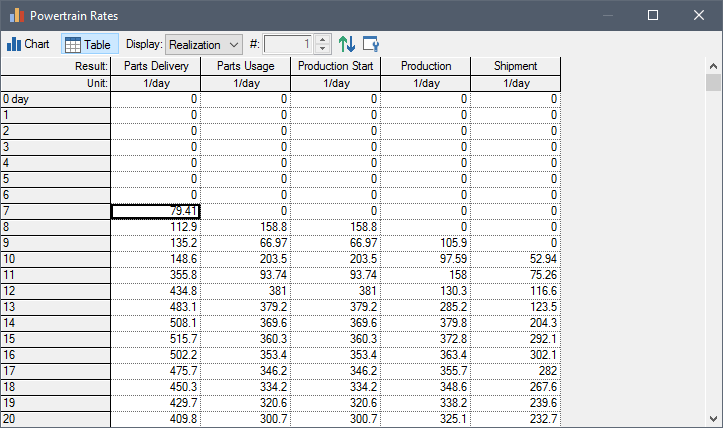This screenshot has height=428, width=723.
Task: Select row header for day 12
Action: [55, 290]
